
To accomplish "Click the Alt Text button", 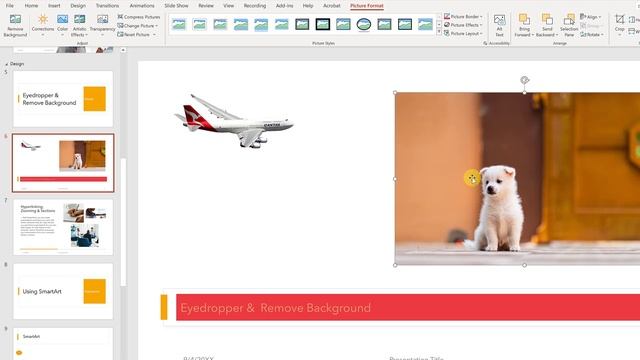I will click(x=499, y=25).
